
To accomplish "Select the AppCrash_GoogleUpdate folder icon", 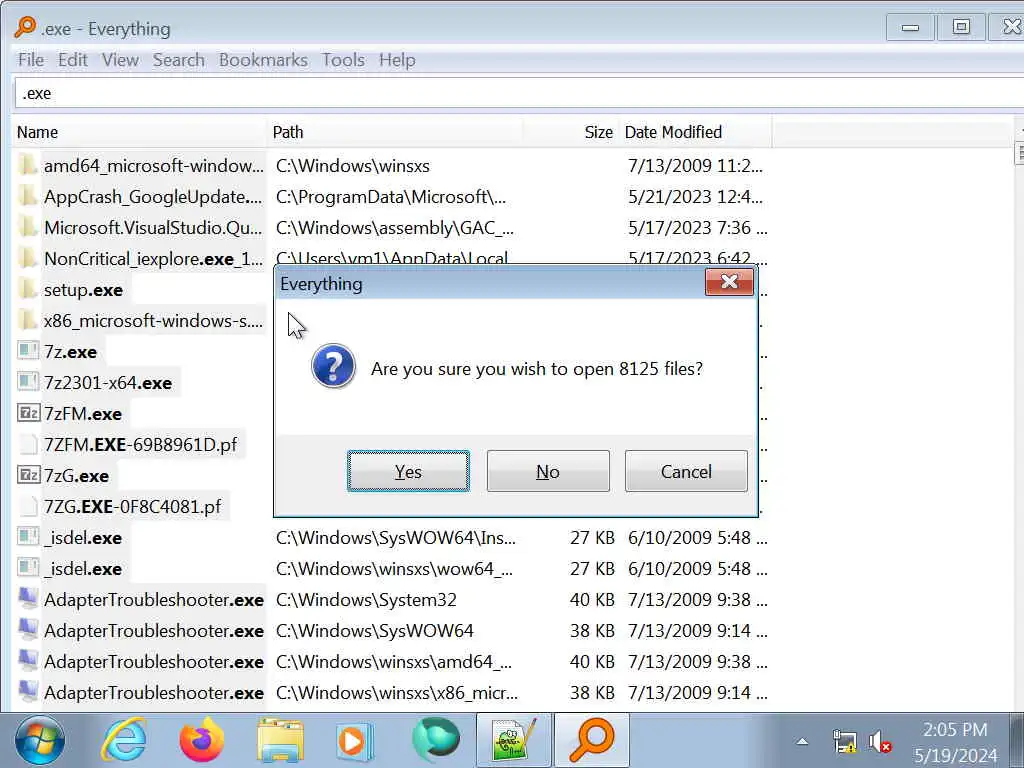I will click(x=27, y=196).
